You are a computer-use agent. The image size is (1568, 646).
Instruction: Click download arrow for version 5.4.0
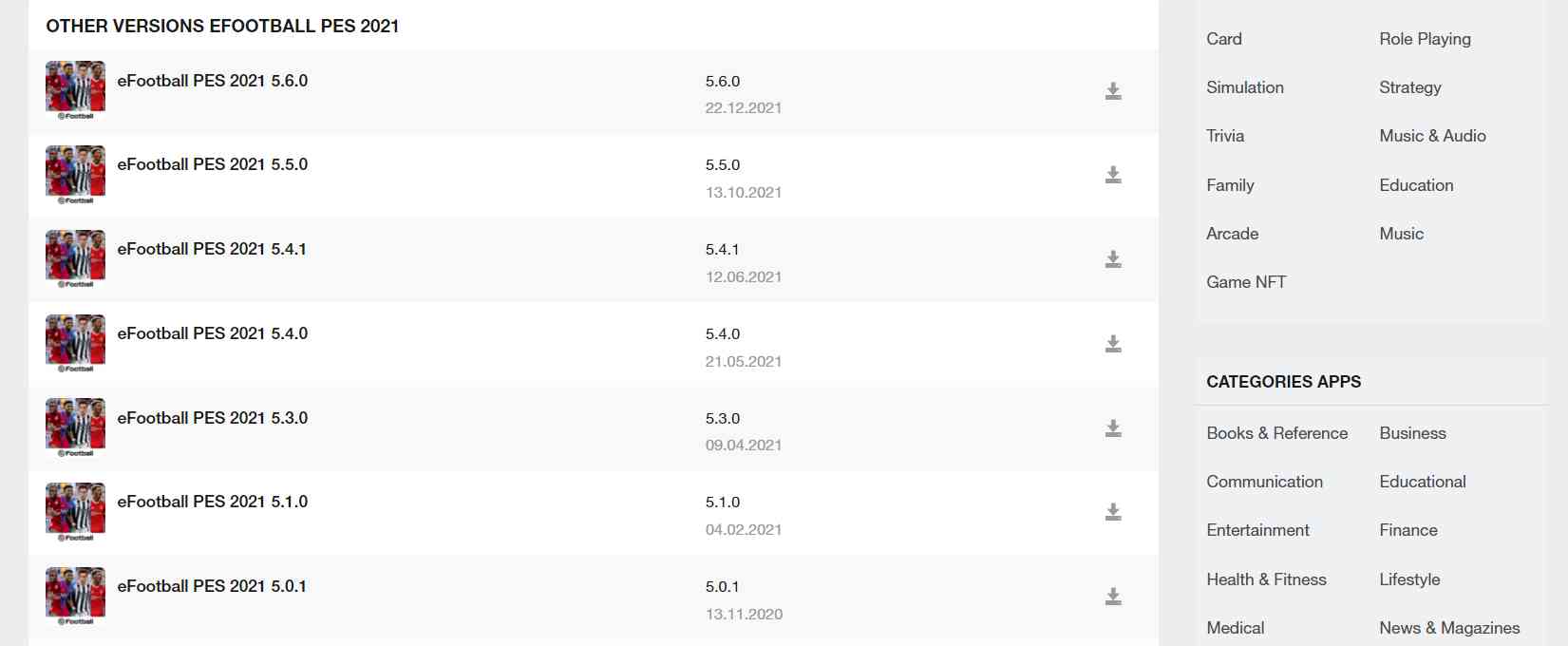pos(1113,344)
